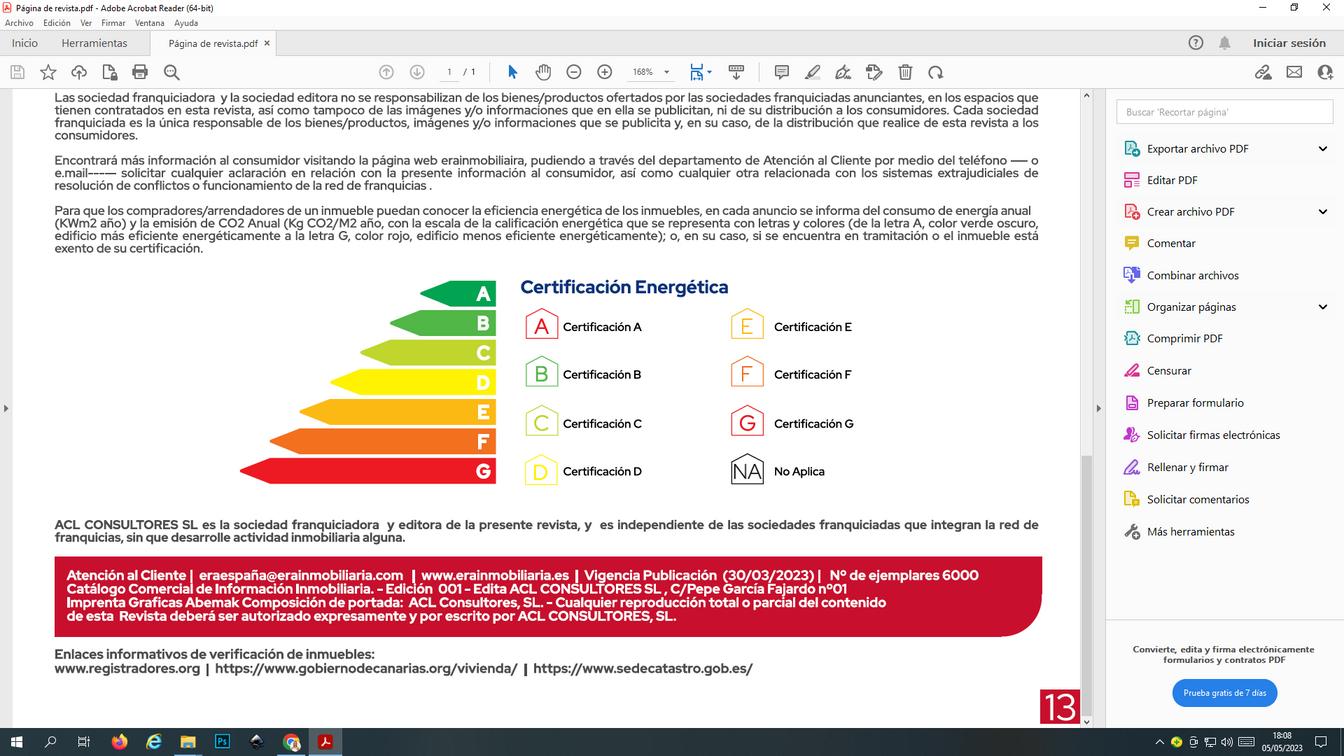Select the sign document pen tool
Image resolution: width=1344 pixels, height=756 pixels.
click(x=843, y=72)
